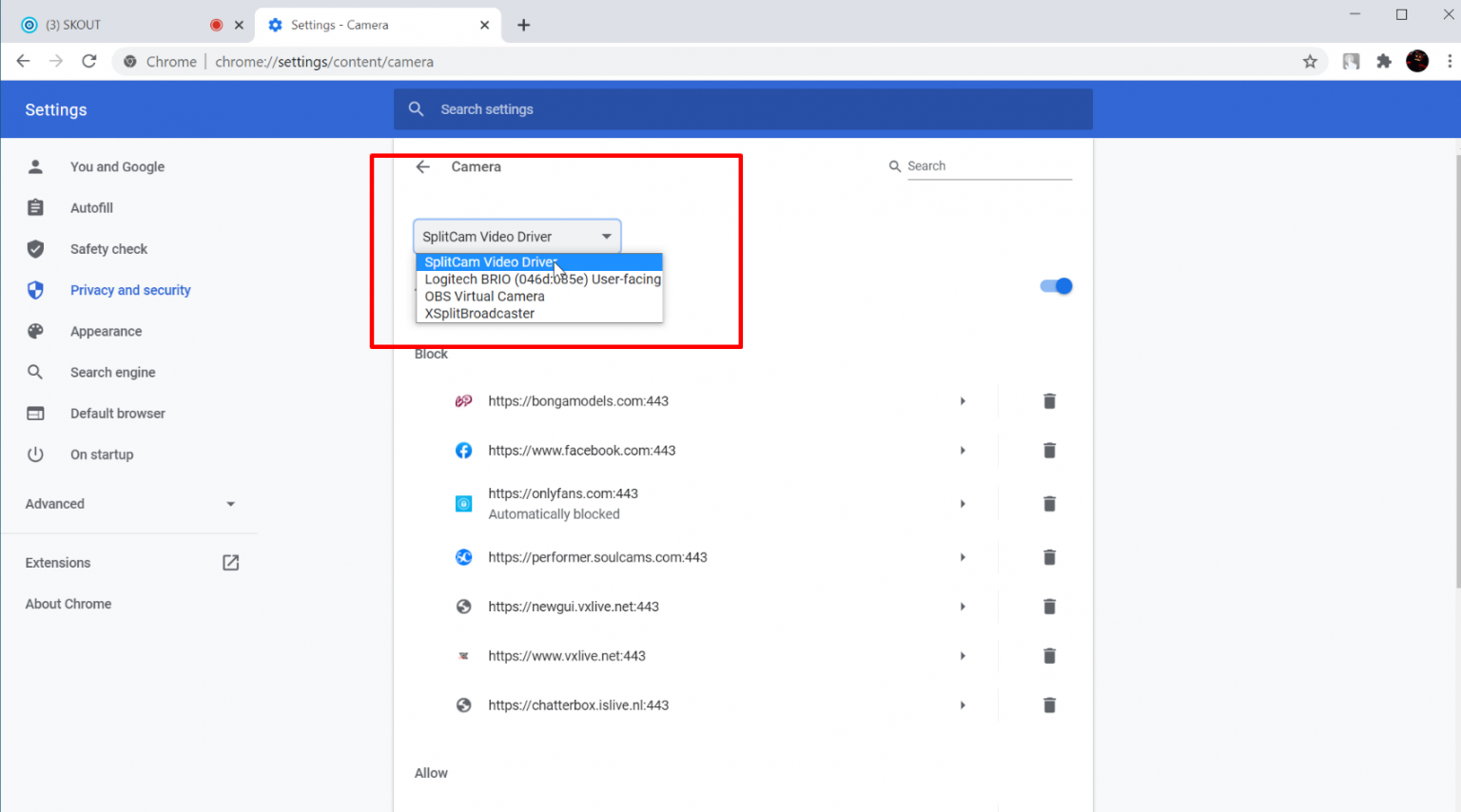Expand details for performer.soulcams.com
The width and height of the screenshot is (1461, 812).
point(963,557)
